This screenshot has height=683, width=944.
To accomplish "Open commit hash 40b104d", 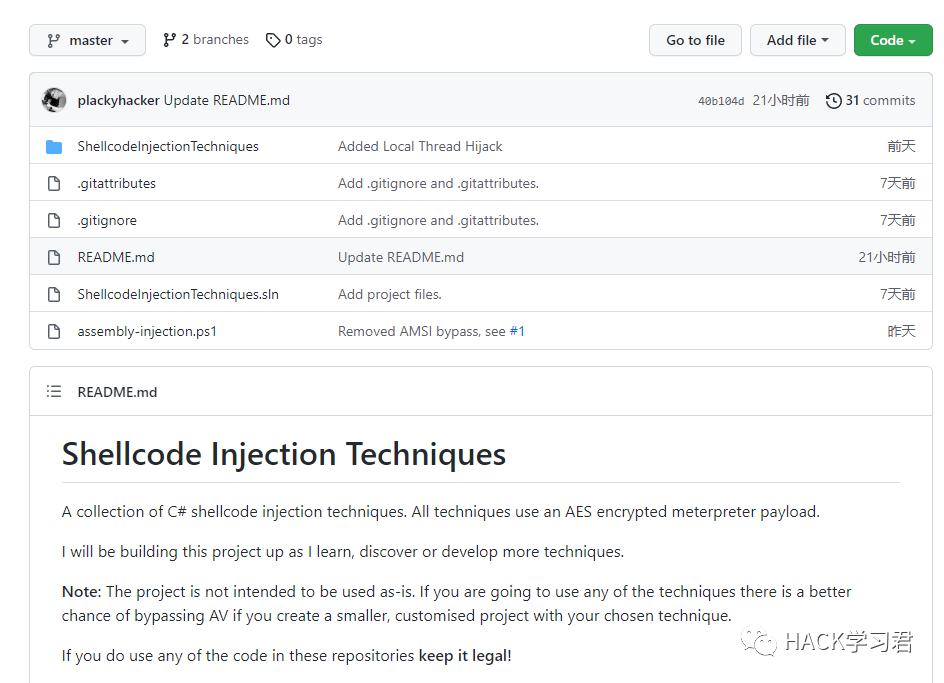I will coord(720,101).
